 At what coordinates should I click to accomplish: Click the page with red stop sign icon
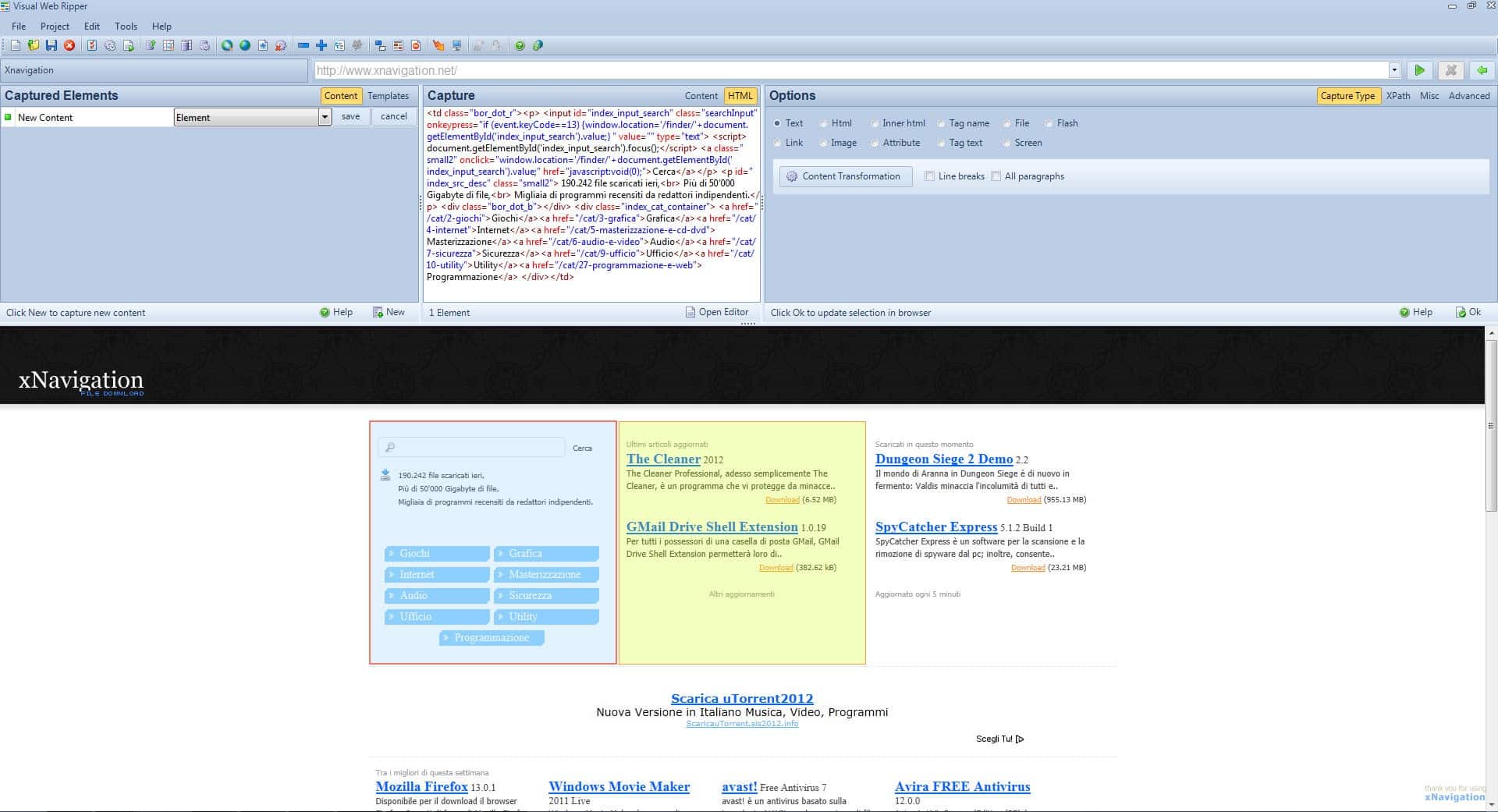(416, 45)
